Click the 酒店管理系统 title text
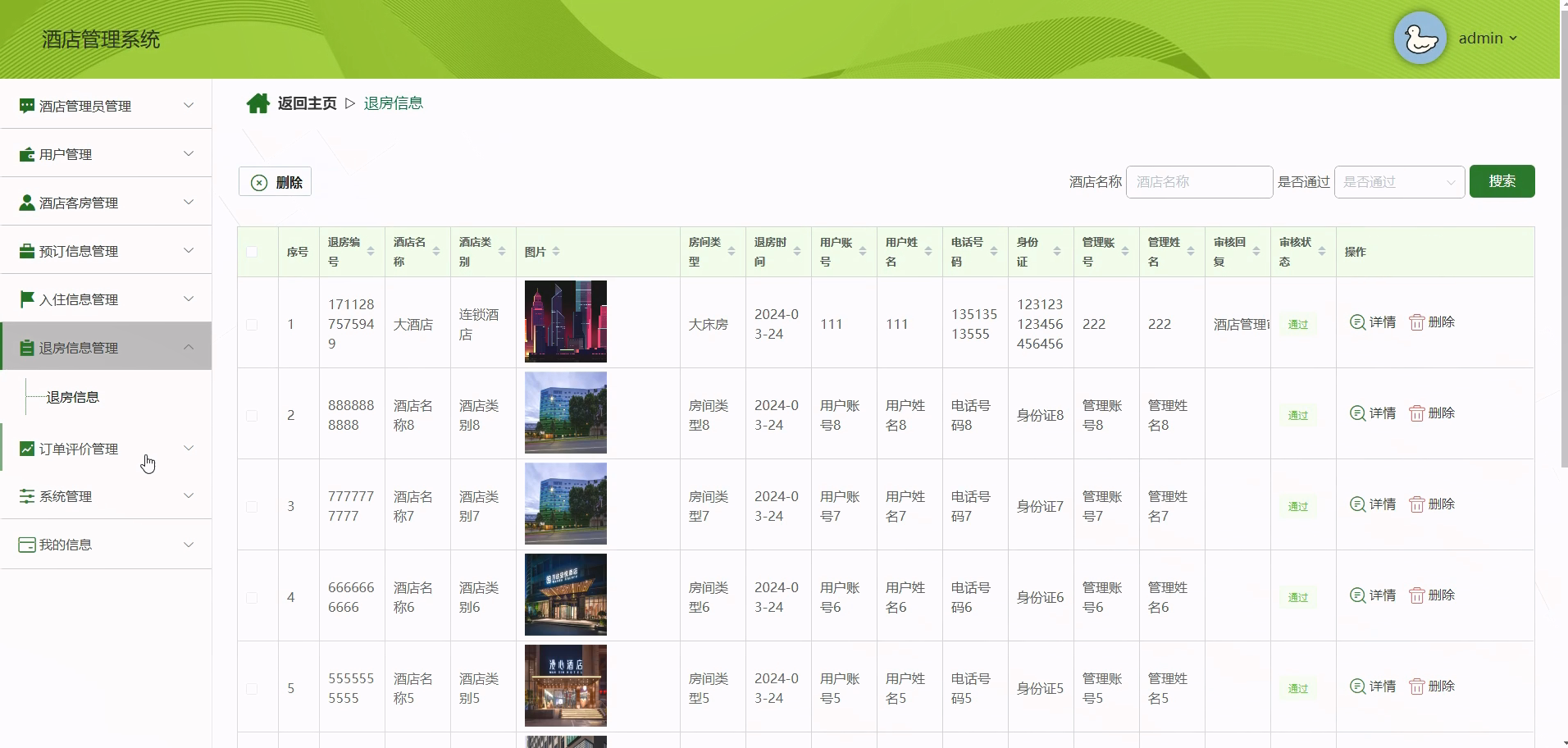This screenshot has height=748, width=1568. (x=101, y=39)
